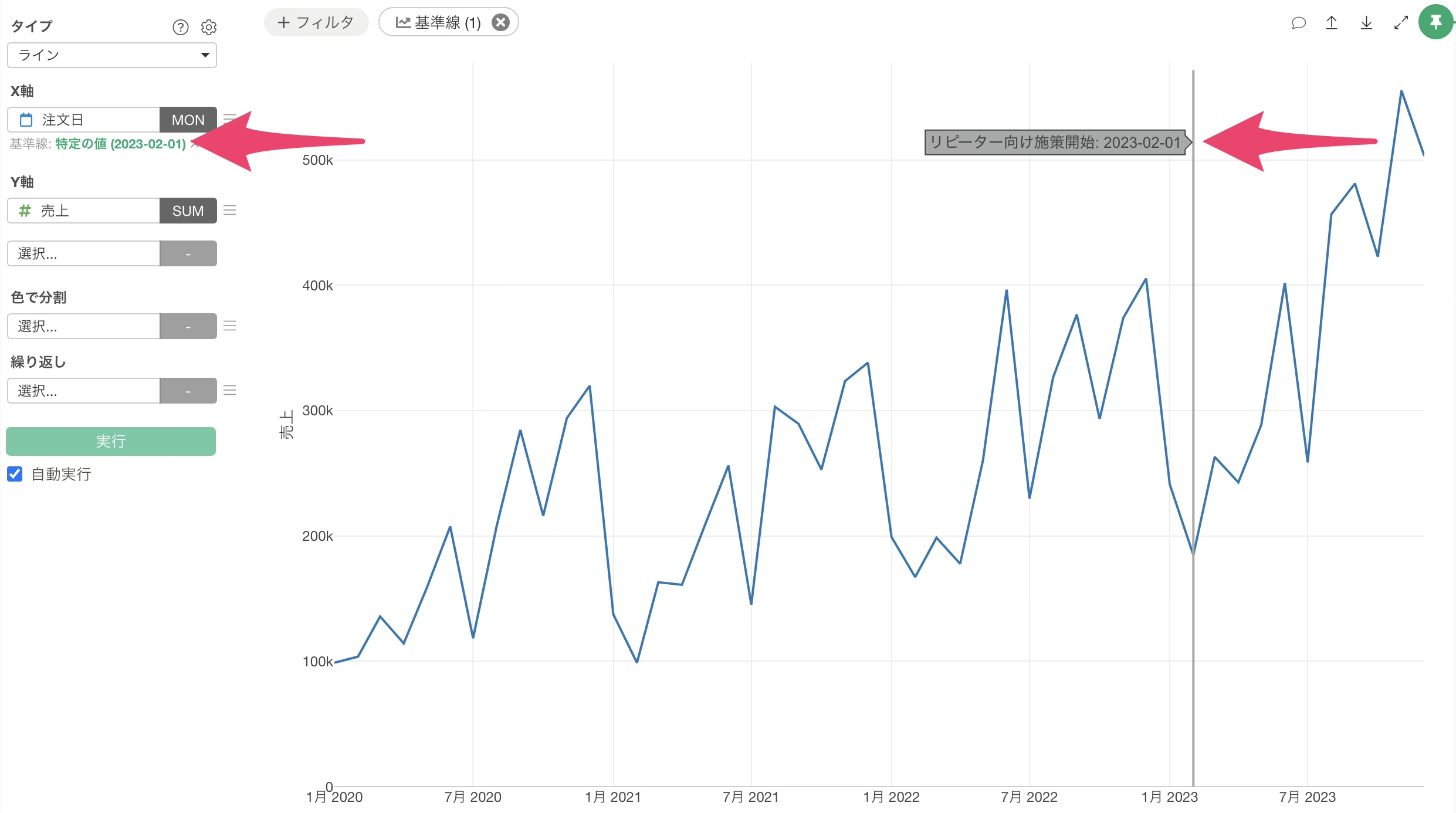The height and width of the screenshot is (813, 1456).
Task: Click the download arrow icon
Action: [1366, 23]
